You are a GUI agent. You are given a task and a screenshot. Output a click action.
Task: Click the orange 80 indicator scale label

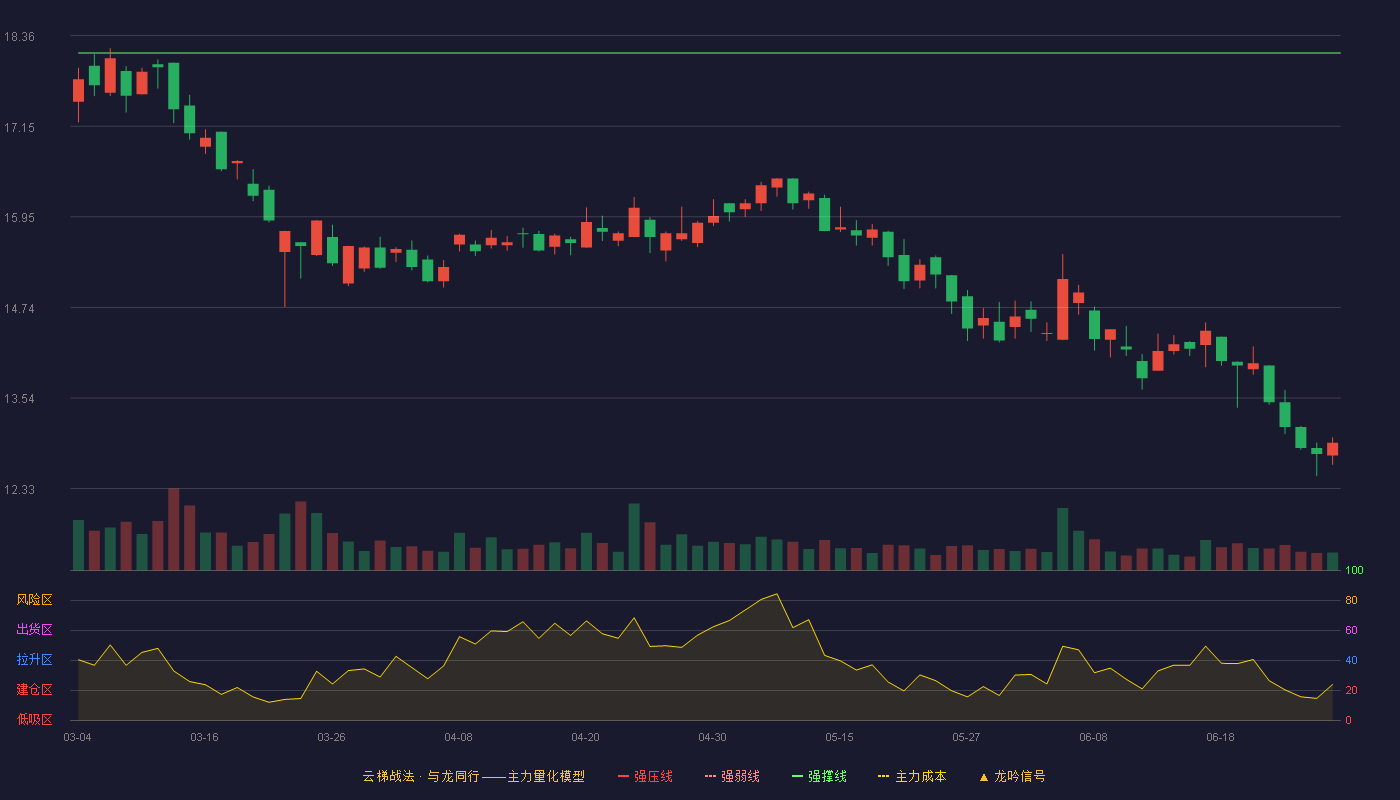click(1351, 600)
